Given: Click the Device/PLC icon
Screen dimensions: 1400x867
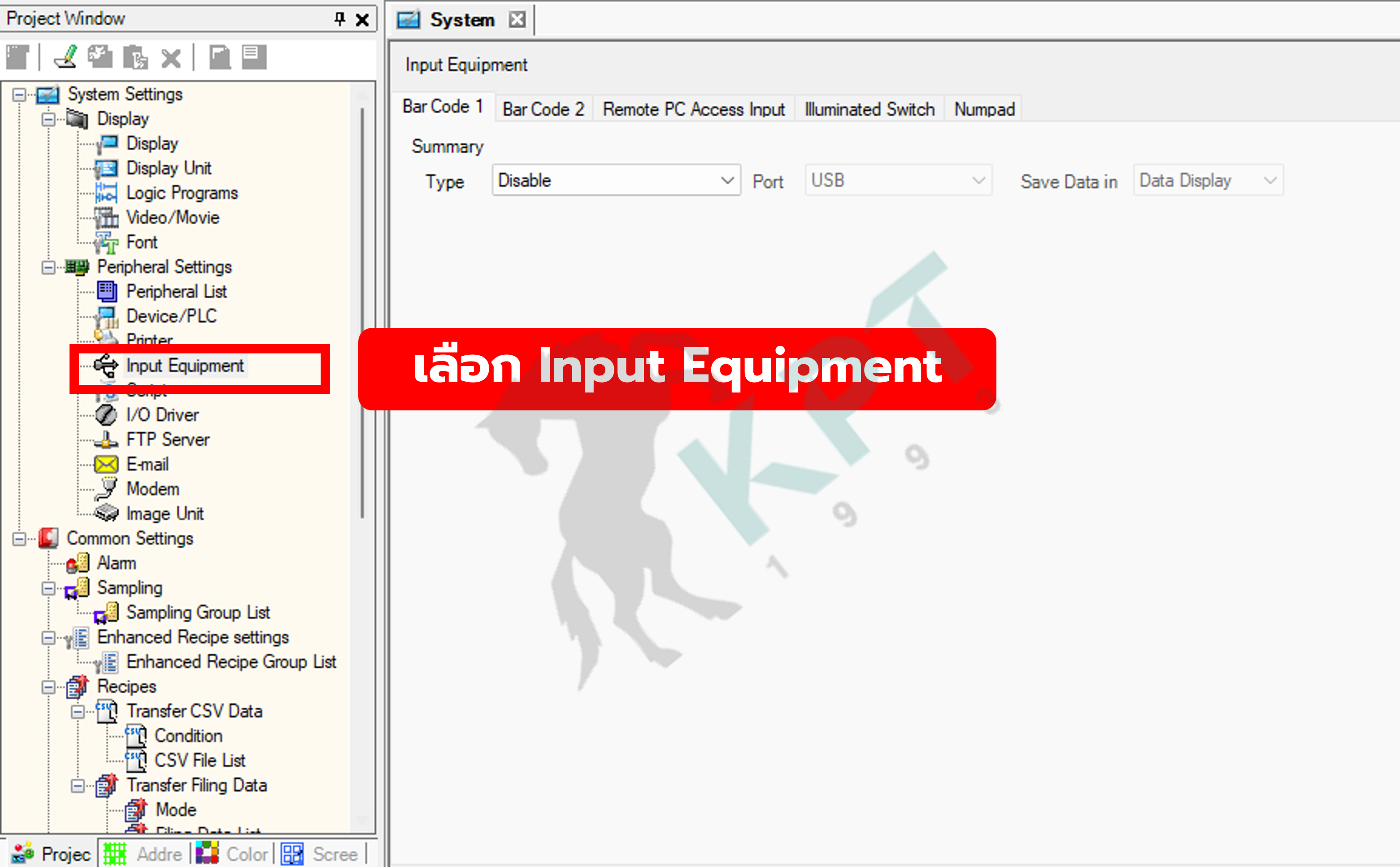Looking at the screenshot, I should (106, 317).
